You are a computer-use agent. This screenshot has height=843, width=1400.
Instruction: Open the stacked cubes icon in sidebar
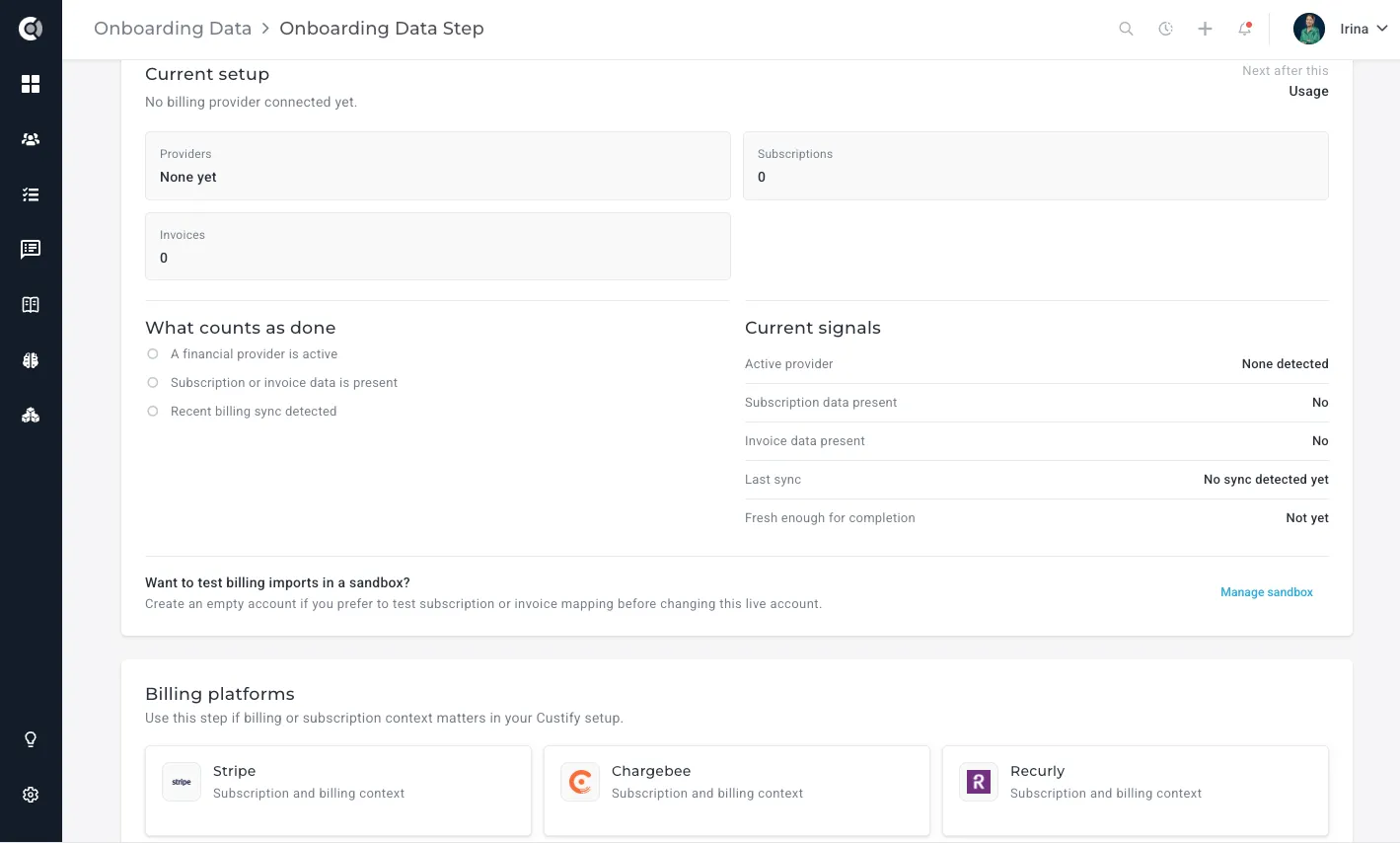(x=31, y=416)
